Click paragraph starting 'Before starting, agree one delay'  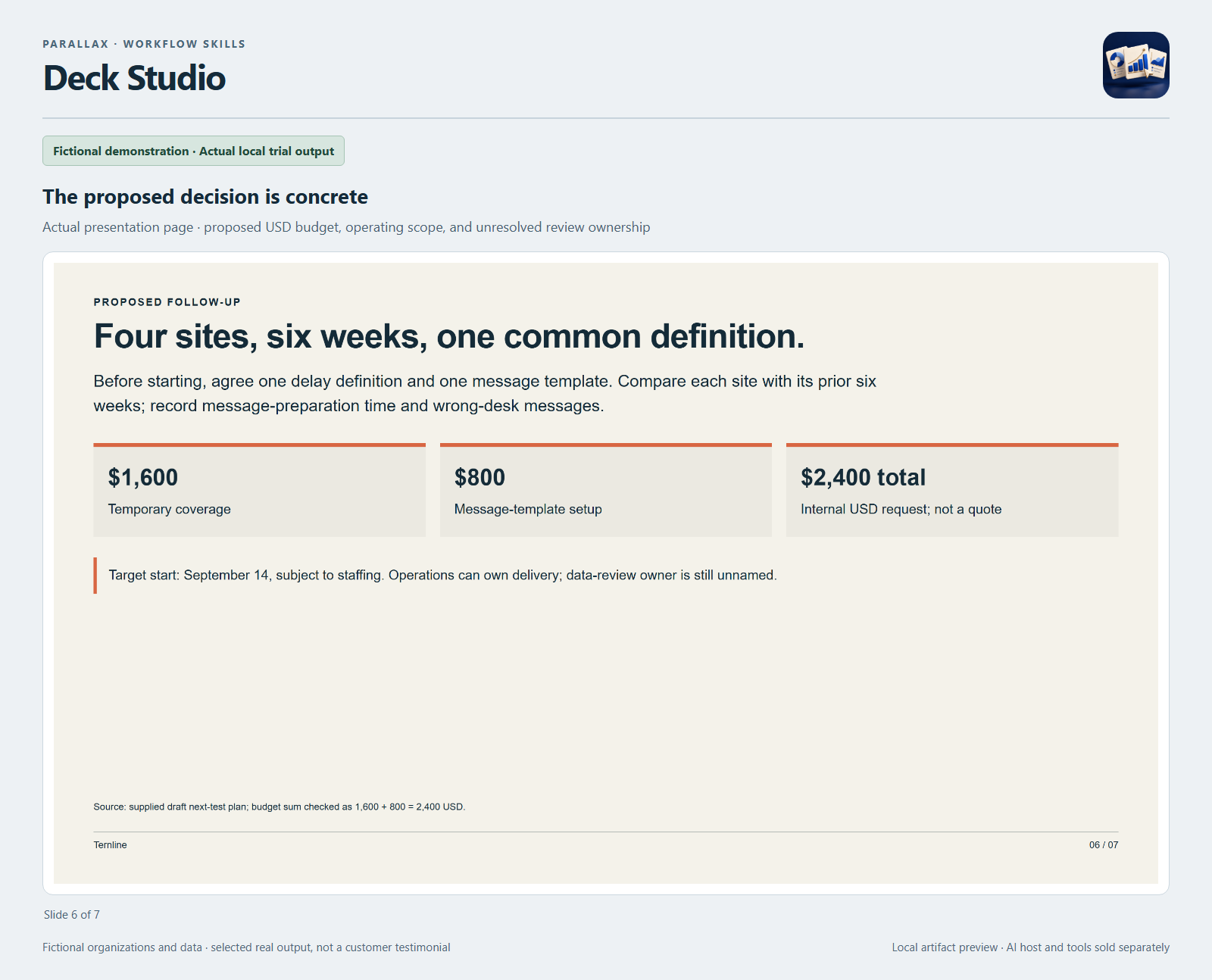tap(485, 393)
